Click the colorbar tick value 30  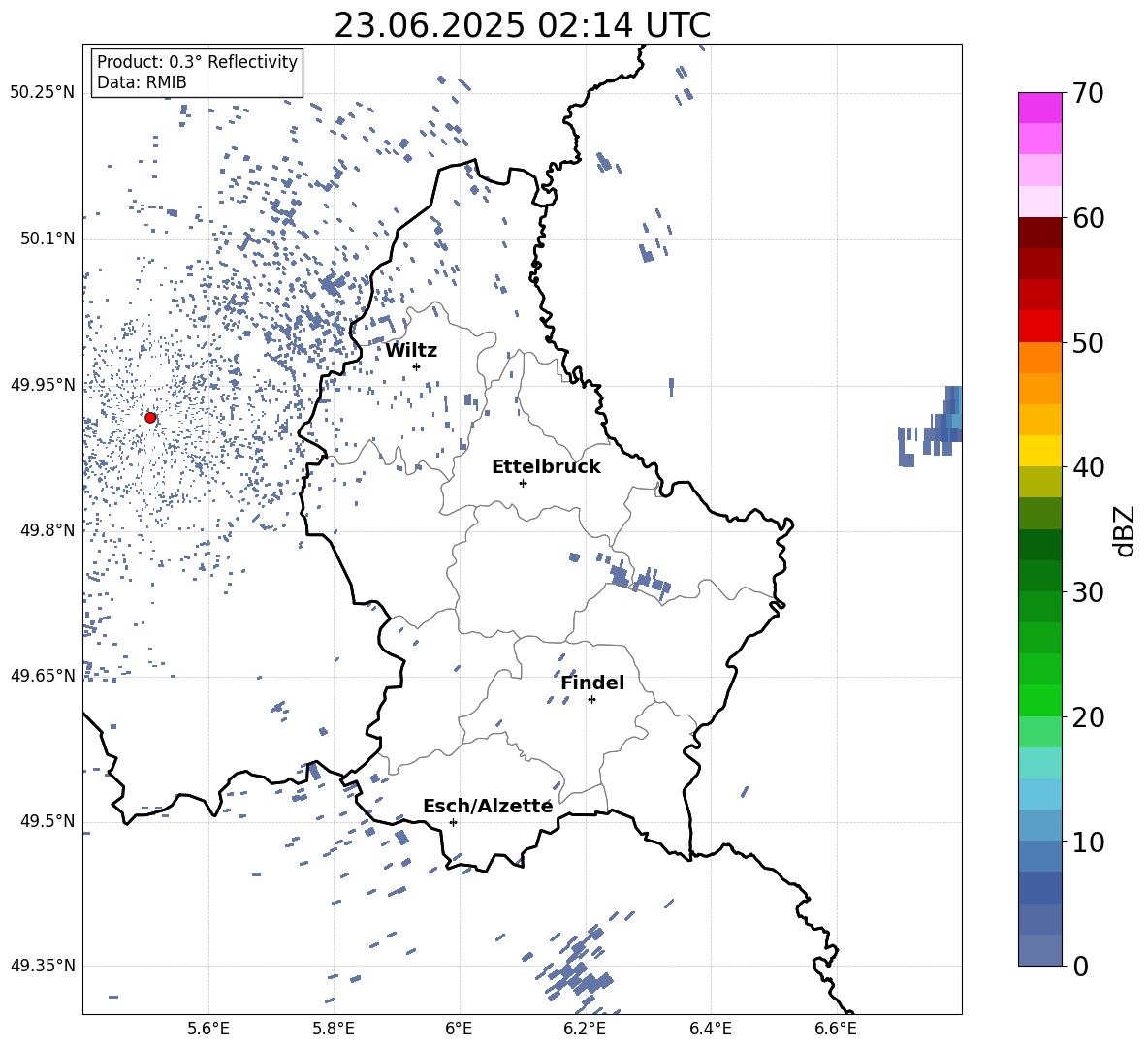pos(1088,591)
